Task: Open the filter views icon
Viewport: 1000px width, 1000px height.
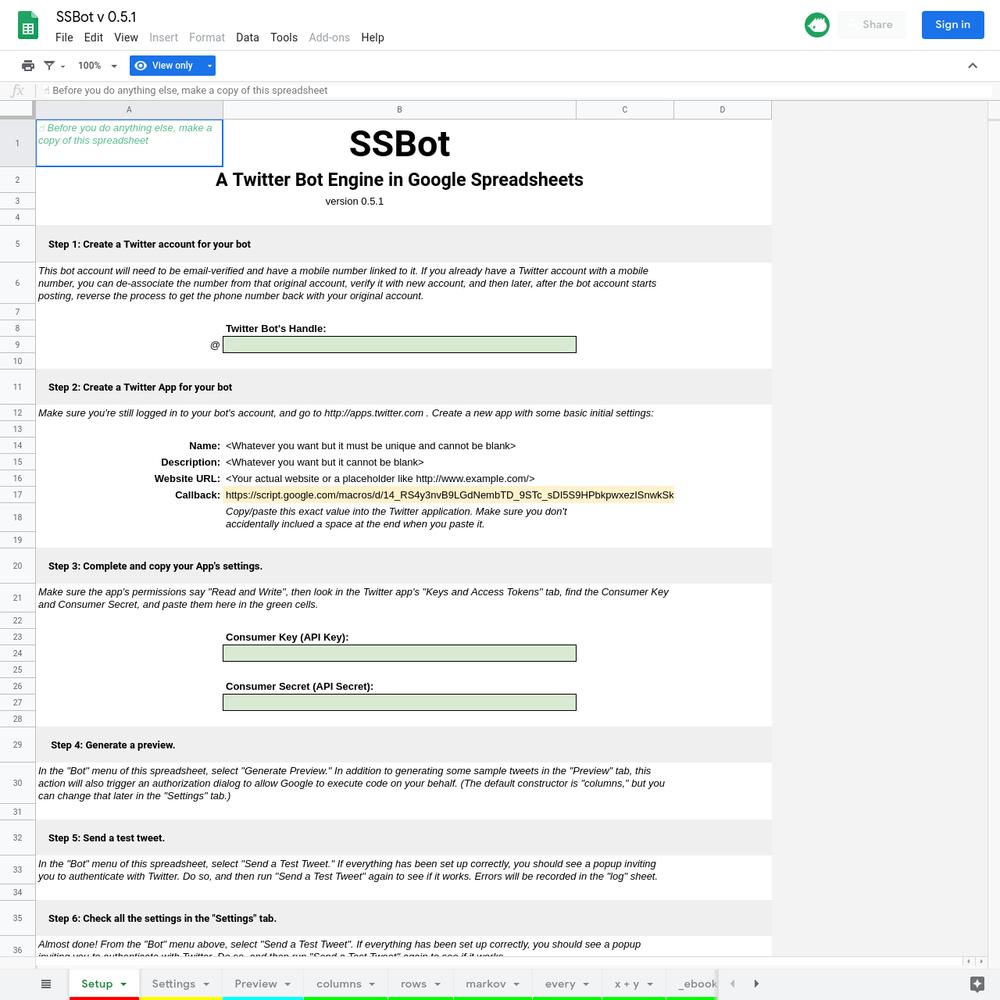Action: point(49,66)
